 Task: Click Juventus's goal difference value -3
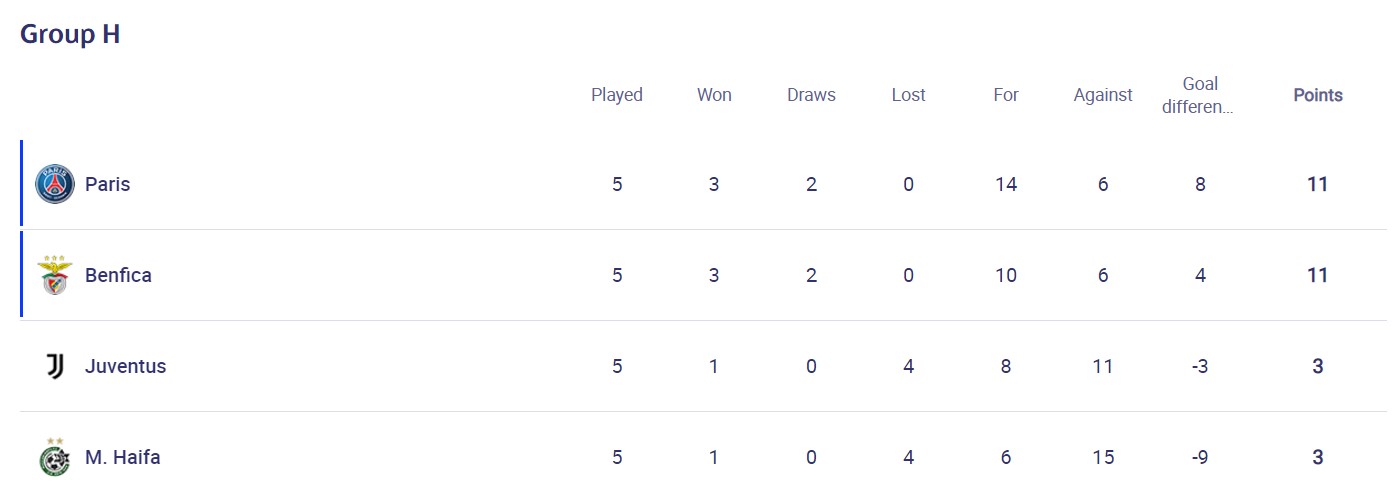pos(1199,367)
